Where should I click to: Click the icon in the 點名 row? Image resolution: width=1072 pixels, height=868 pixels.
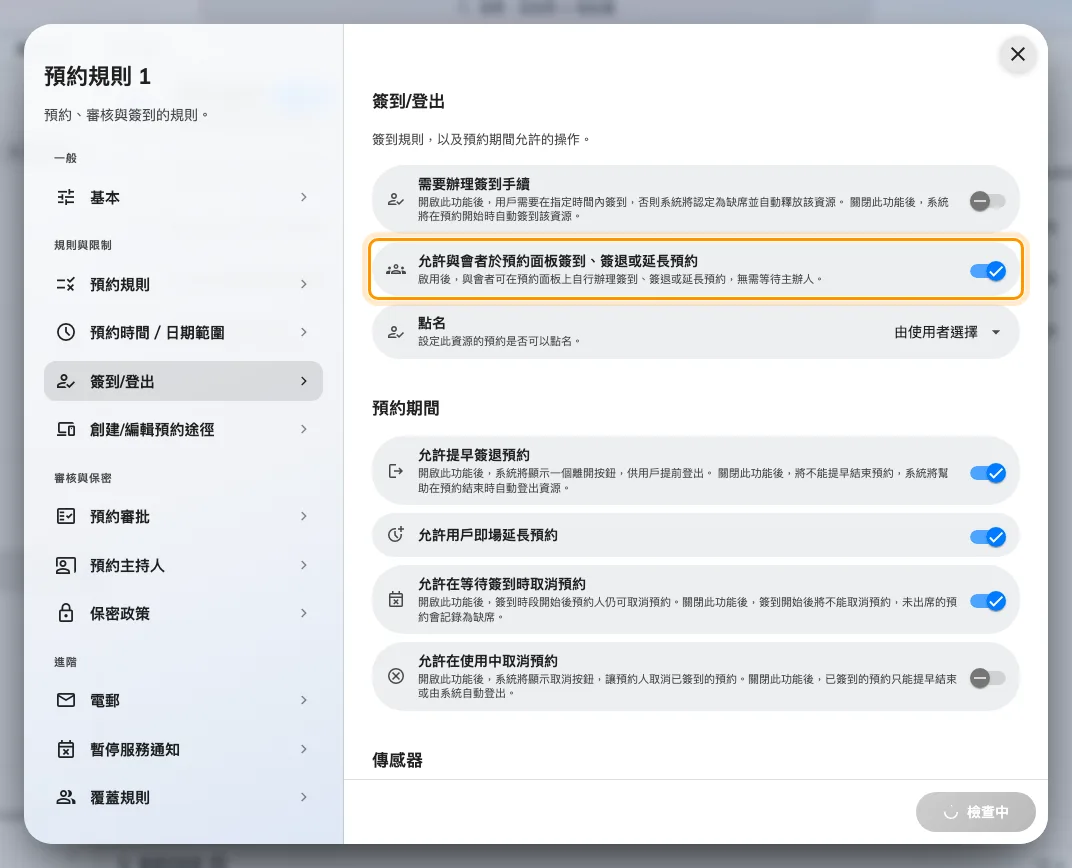[x=396, y=332]
